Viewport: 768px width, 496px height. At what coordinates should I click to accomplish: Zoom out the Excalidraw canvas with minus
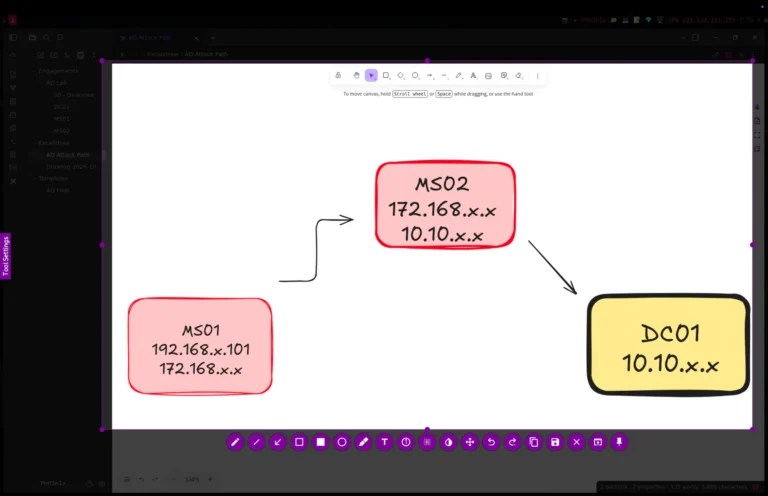(173, 479)
